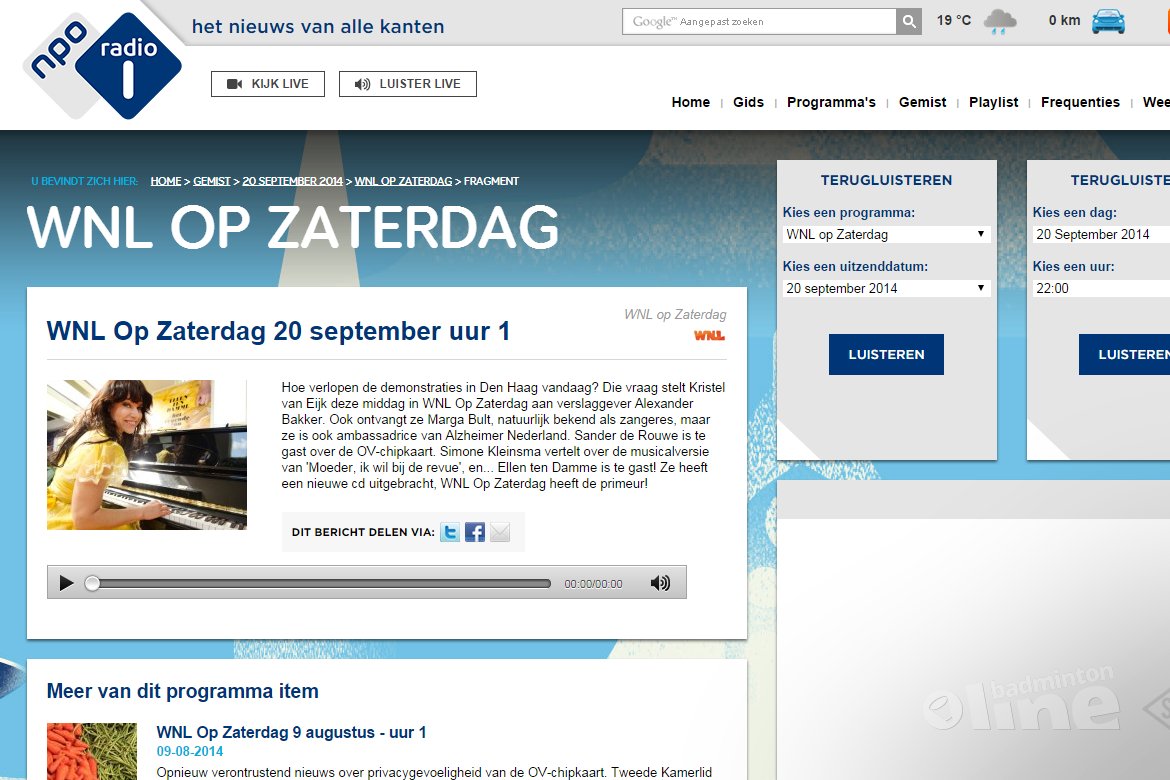Click the heading 'WNL Op Zaterdag 20 september uur 1'

click(x=278, y=331)
